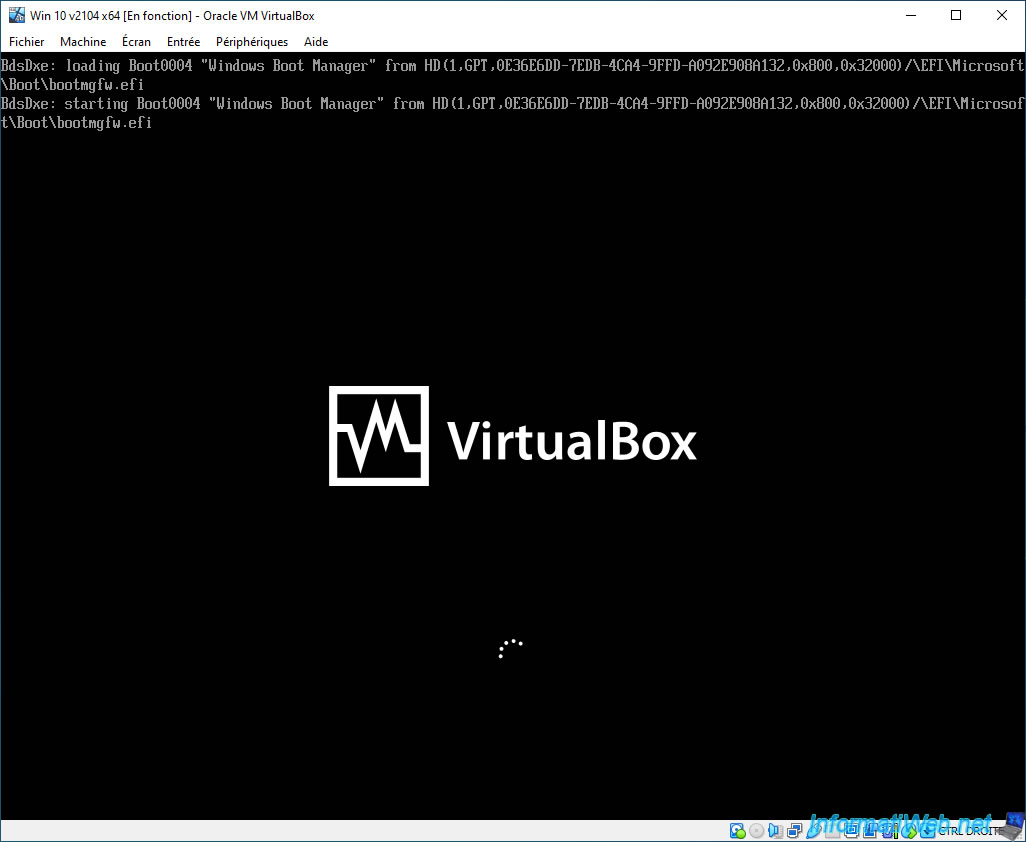Image resolution: width=1026 pixels, height=842 pixels.
Task: Click the USB devices status icon
Action: point(813,831)
